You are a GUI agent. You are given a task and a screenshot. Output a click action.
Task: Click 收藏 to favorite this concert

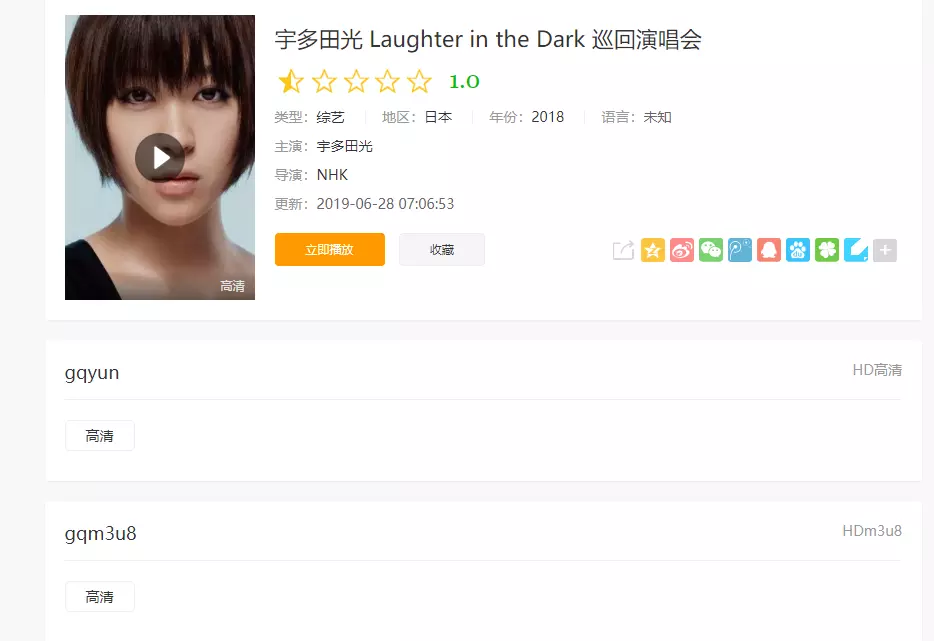(441, 250)
